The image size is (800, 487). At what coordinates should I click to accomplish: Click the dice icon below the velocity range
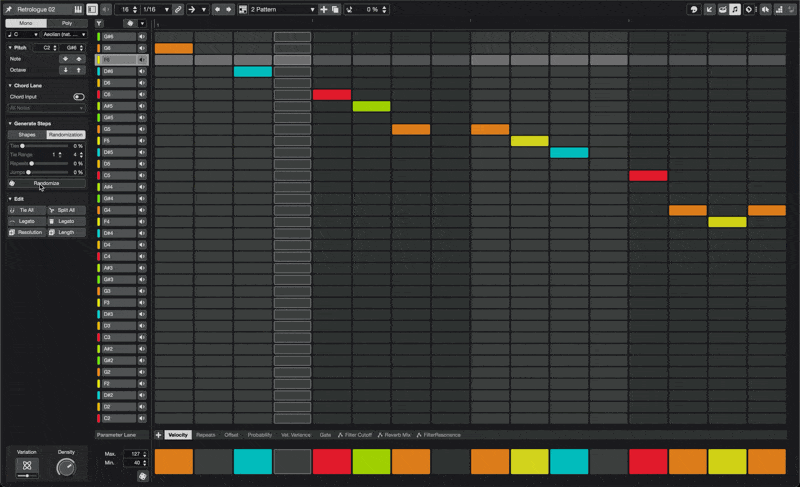click(143, 476)
